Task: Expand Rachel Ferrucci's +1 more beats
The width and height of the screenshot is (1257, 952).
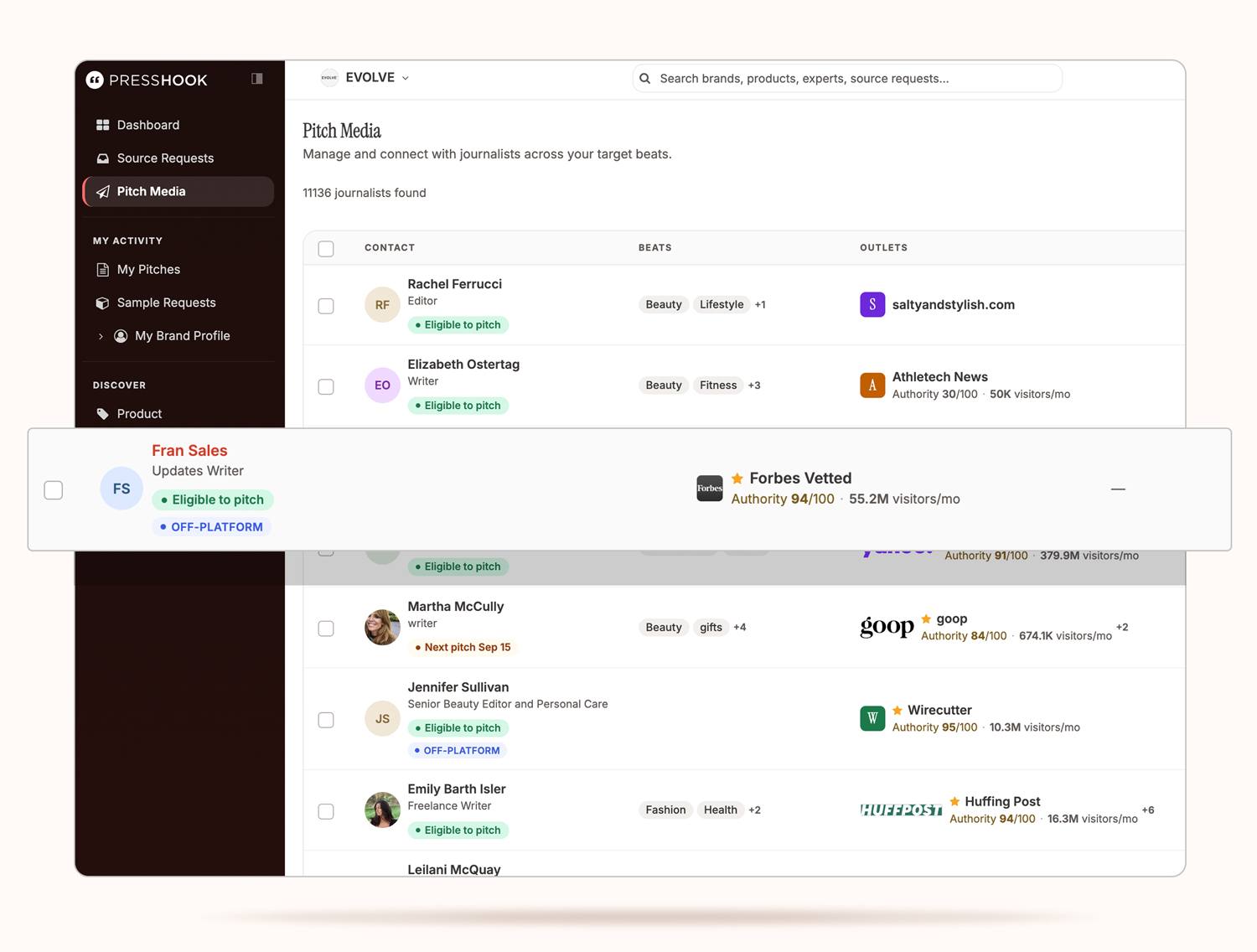Action: pyautogui.click(x=760, y=304)
